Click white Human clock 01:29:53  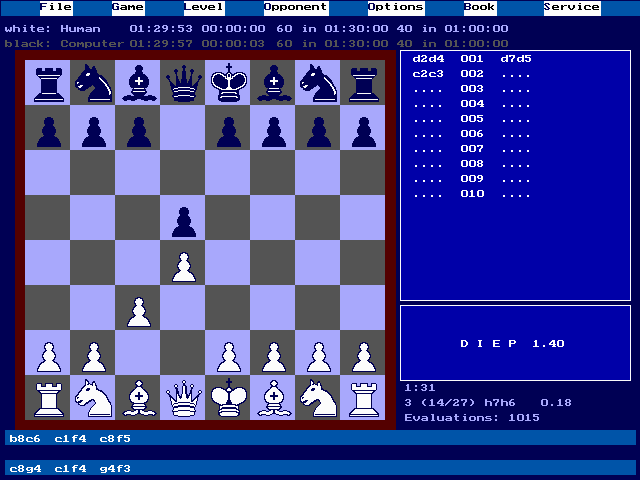coord(161,29)
